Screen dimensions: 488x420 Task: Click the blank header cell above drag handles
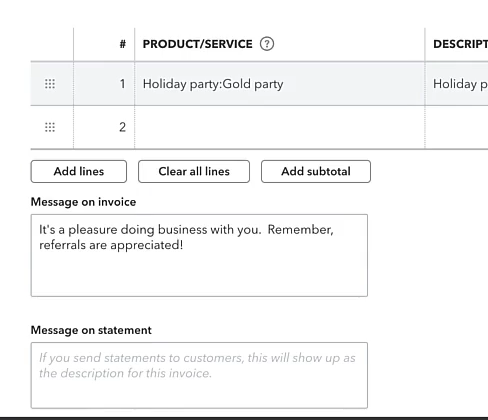52,44
